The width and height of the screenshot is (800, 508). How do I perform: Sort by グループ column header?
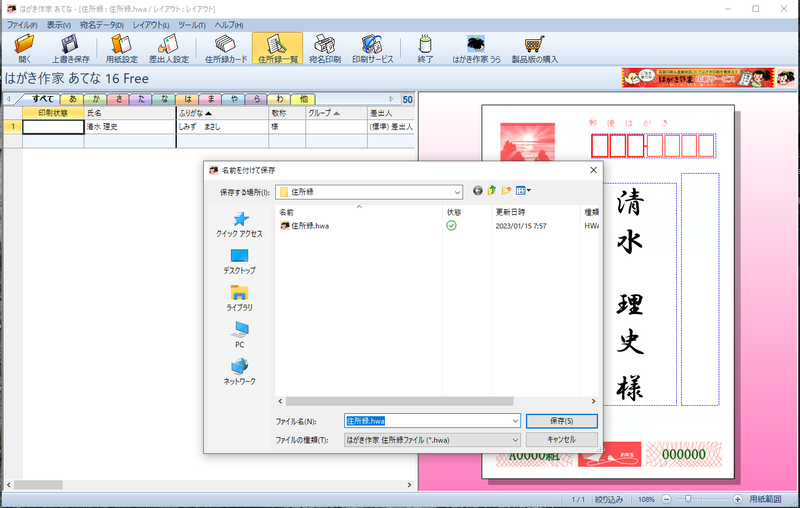tap(336, 113)
